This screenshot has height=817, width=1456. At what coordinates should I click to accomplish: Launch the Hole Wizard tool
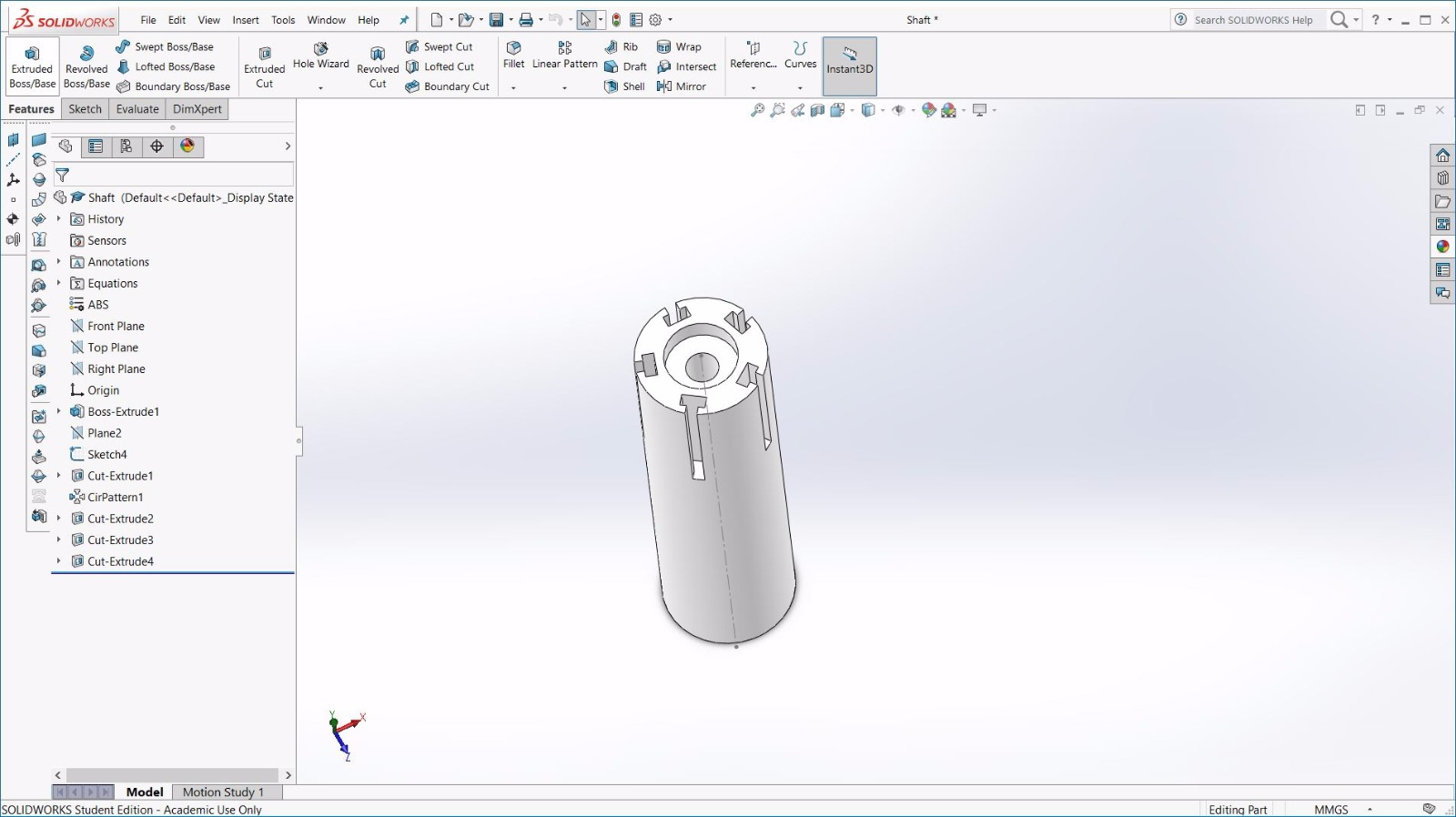pos(321,56)
